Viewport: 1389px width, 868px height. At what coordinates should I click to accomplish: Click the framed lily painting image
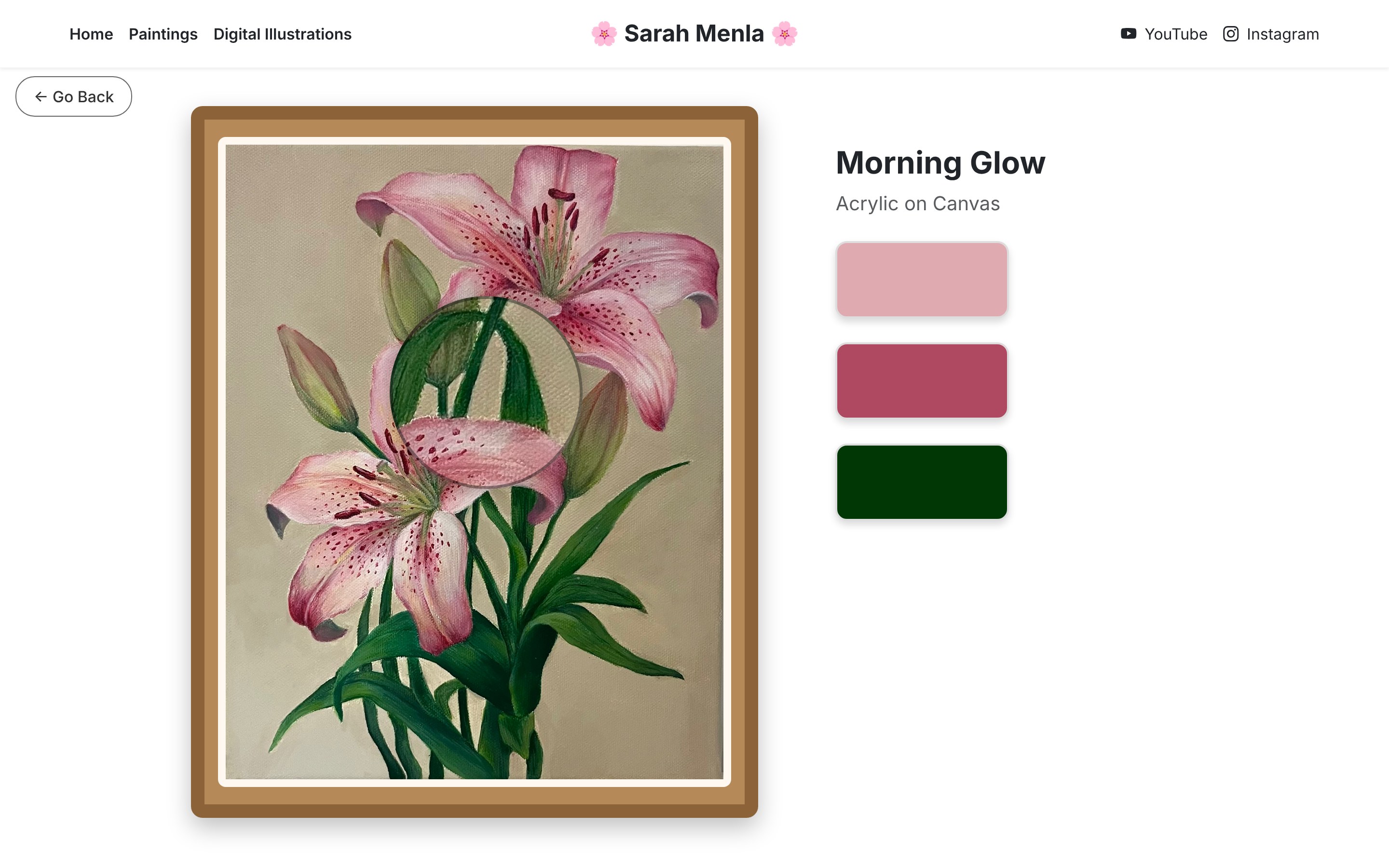pos(474,461)
